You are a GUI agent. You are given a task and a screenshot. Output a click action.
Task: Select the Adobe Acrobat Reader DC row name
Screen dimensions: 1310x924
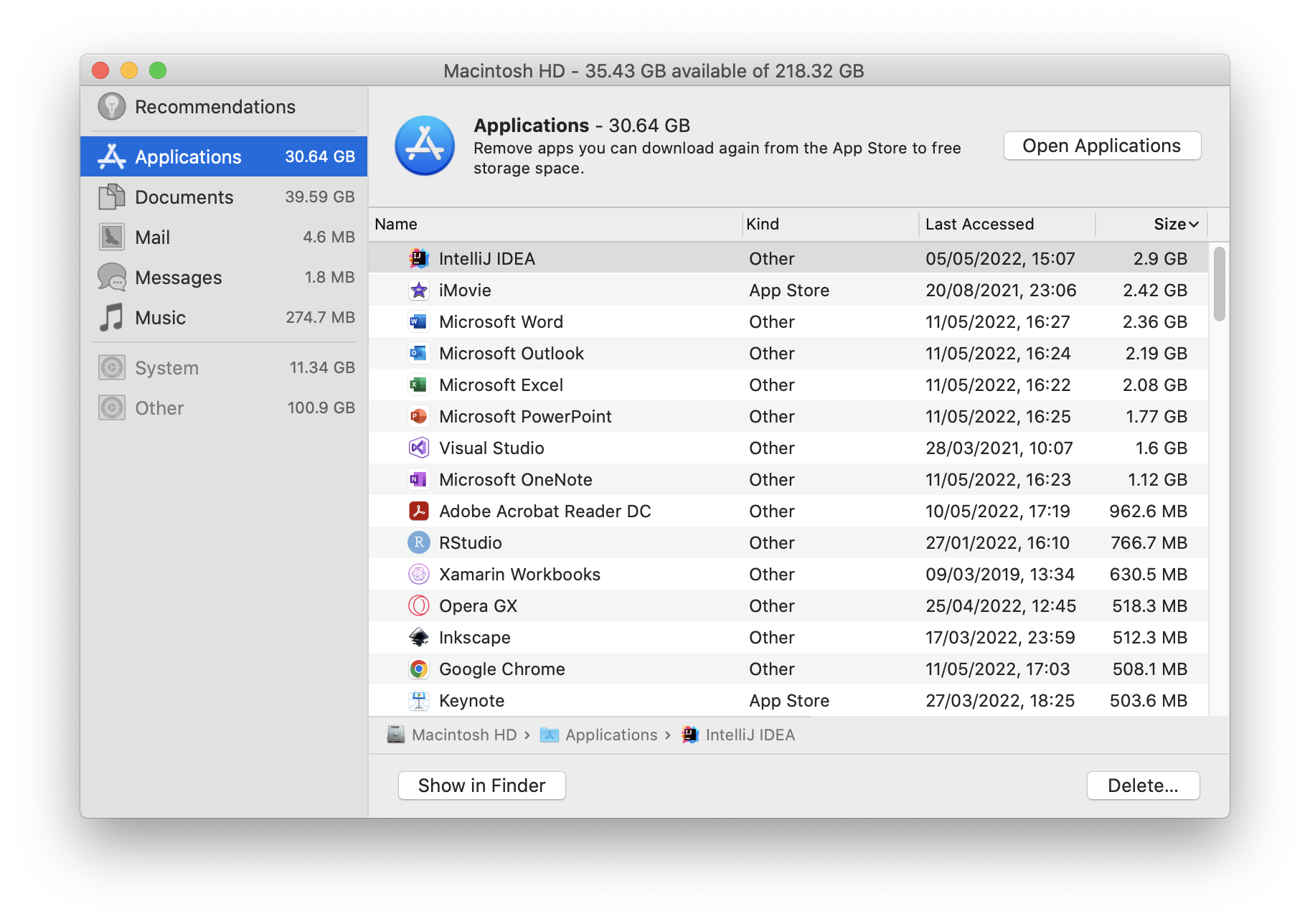[x=545, y=511]
